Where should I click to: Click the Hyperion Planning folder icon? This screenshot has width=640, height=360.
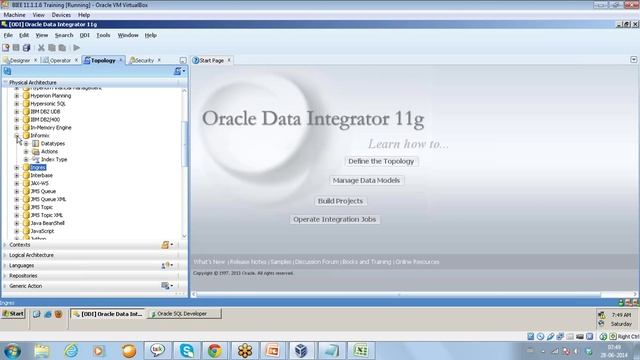coord(26,96)
